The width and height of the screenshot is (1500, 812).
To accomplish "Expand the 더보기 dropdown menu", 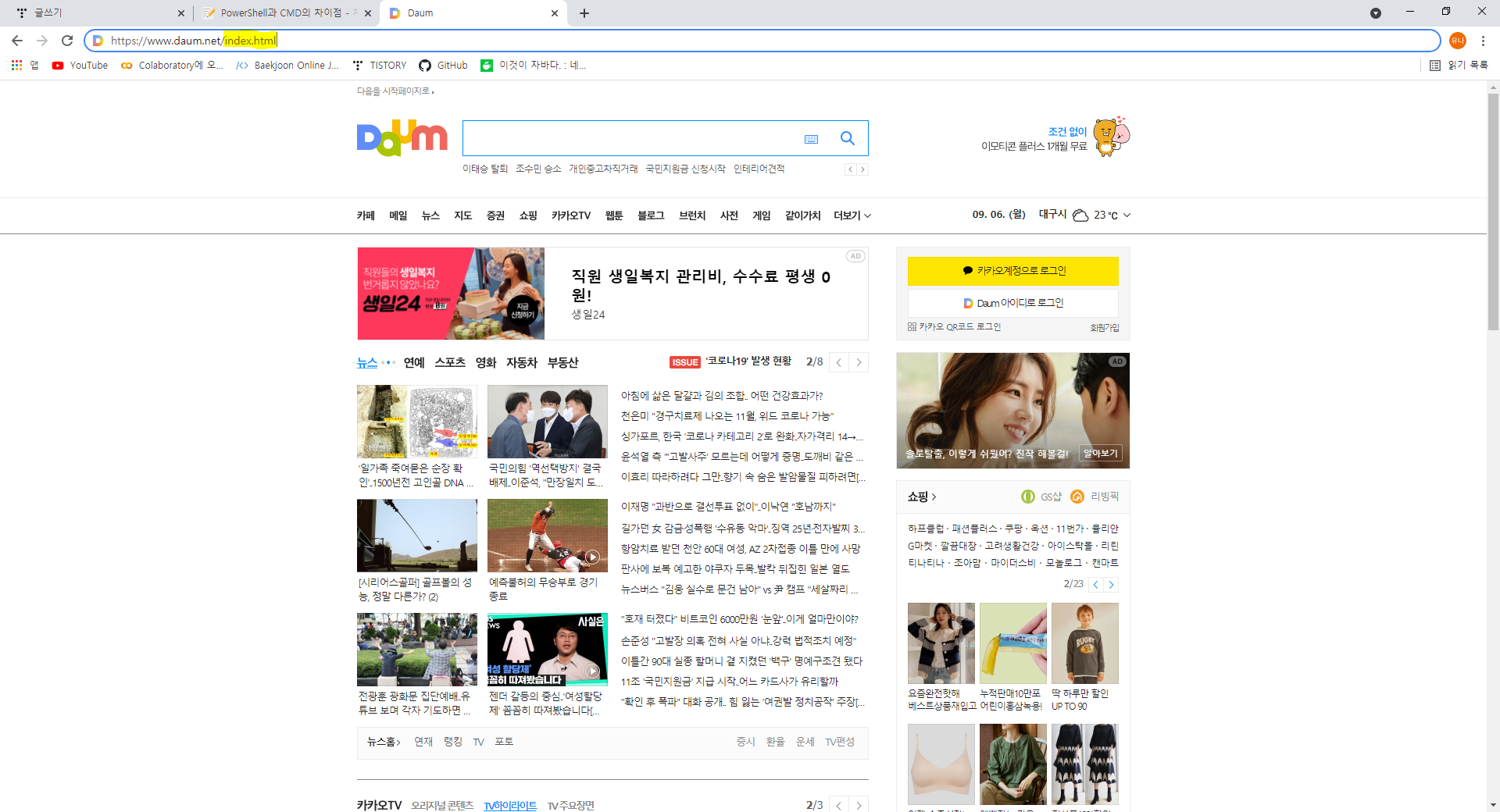I will pos(852,215).
